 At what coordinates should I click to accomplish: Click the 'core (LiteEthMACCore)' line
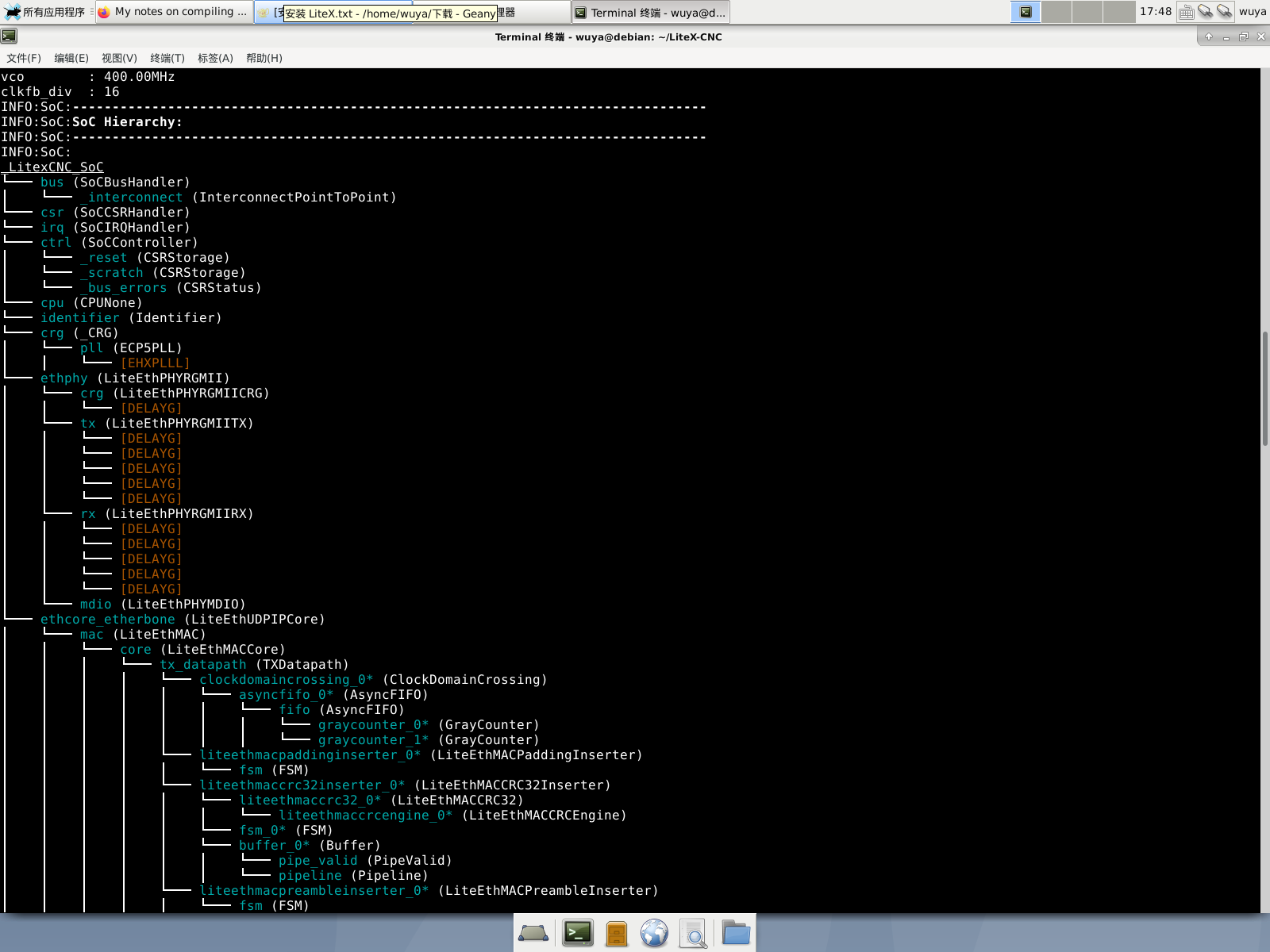[202, 650]
